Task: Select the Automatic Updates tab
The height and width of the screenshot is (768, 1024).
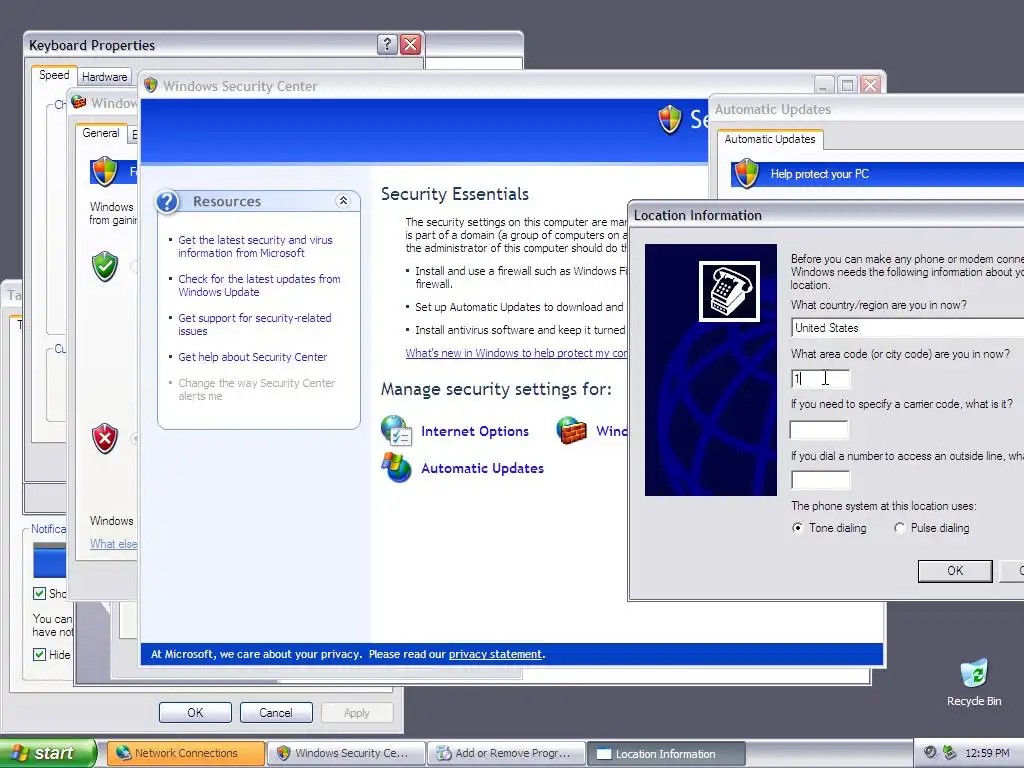Action: tap(770, 139)
